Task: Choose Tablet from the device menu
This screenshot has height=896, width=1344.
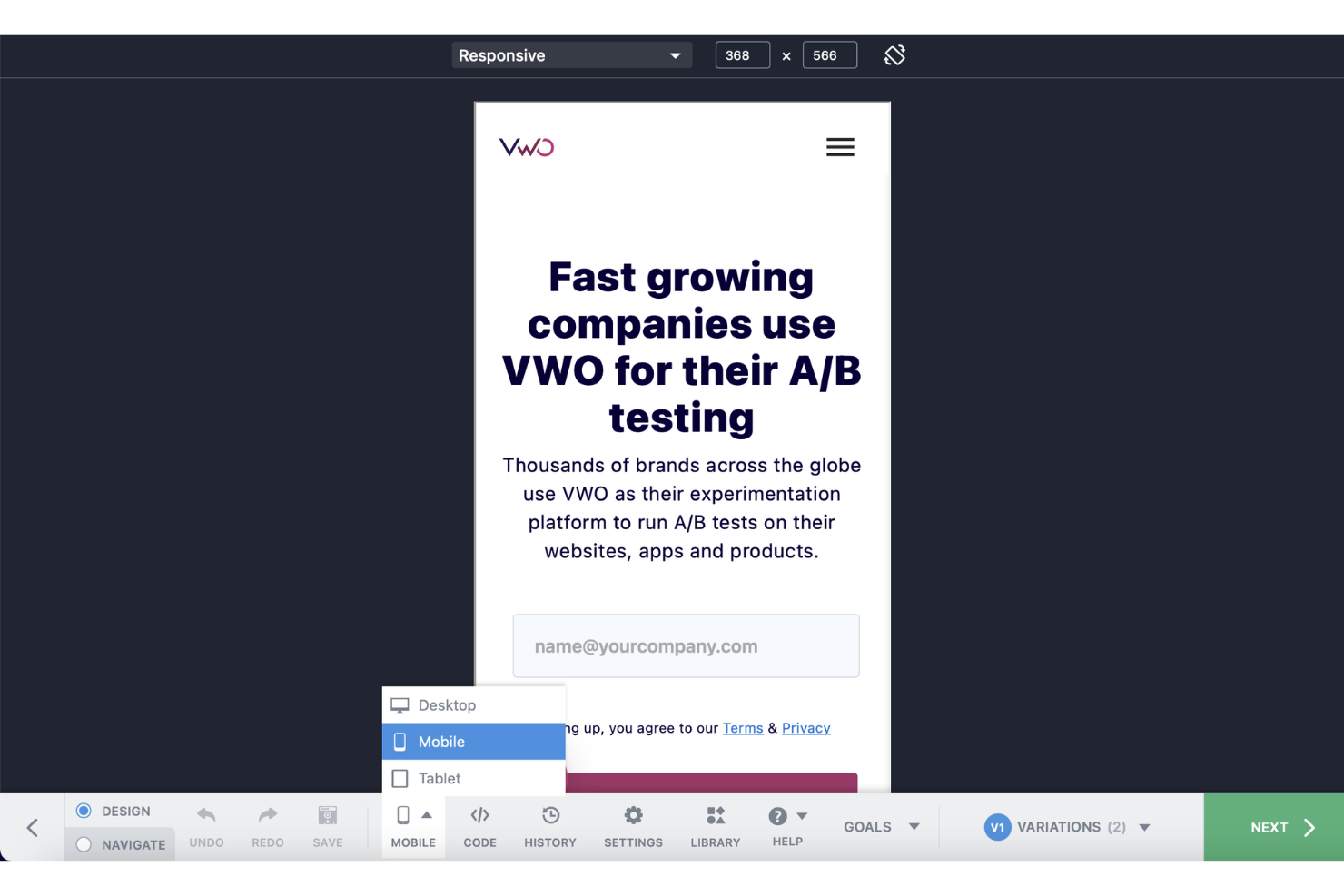Action: 474,778
